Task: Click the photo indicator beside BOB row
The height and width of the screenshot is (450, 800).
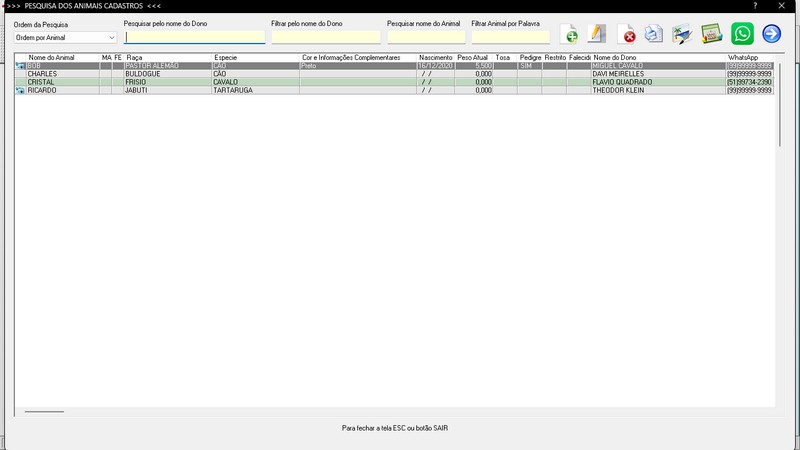Action: [20, 66]
